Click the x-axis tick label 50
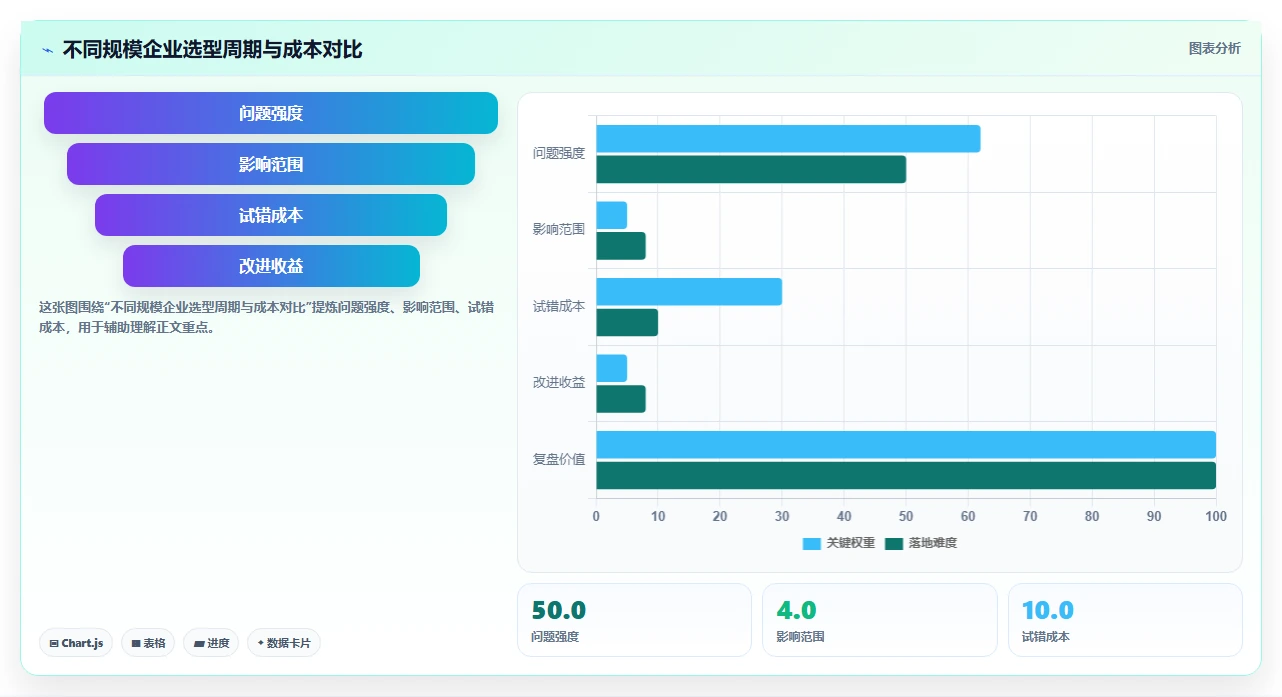The width and height of the screenshot is (1282, 697). [x=906, y=516]
